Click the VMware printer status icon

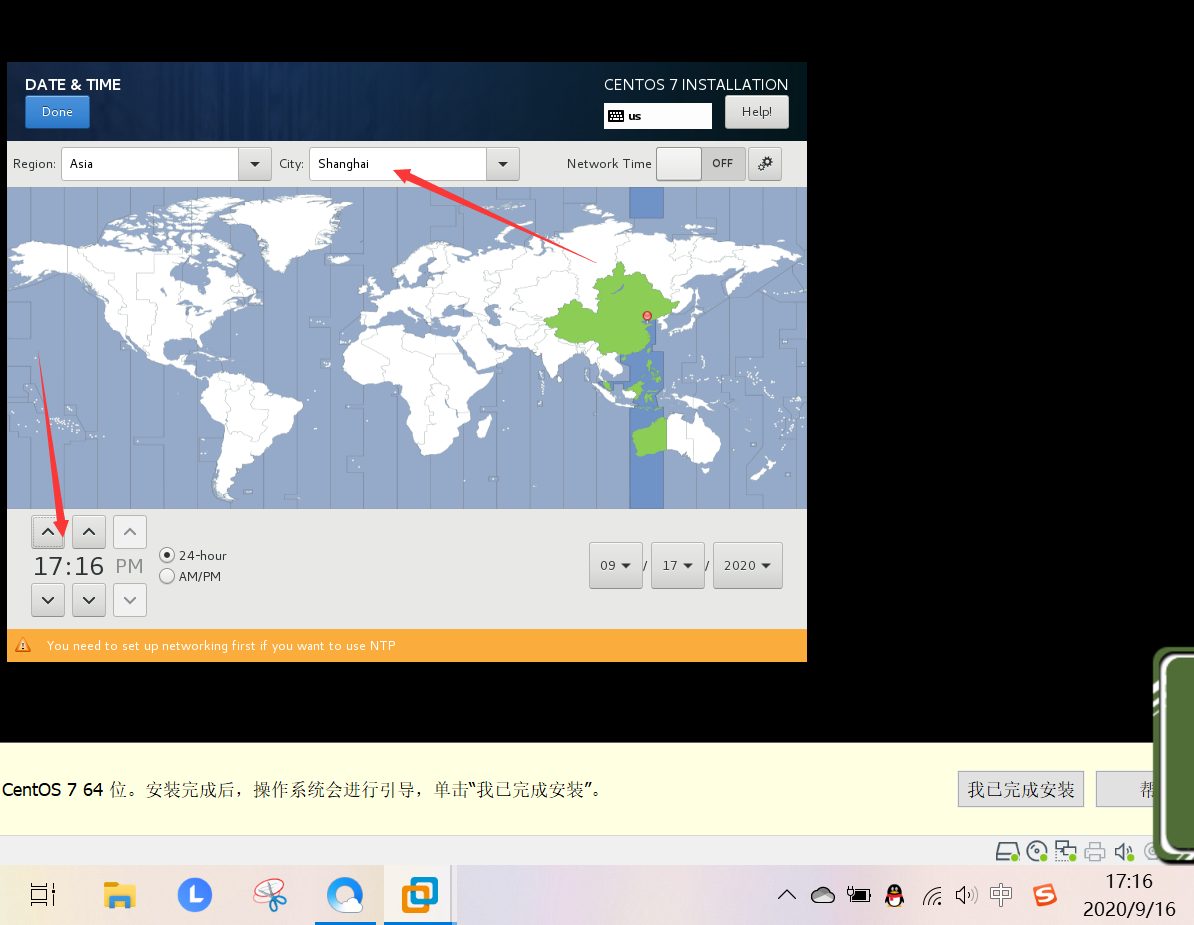(x=1094, y=851)
